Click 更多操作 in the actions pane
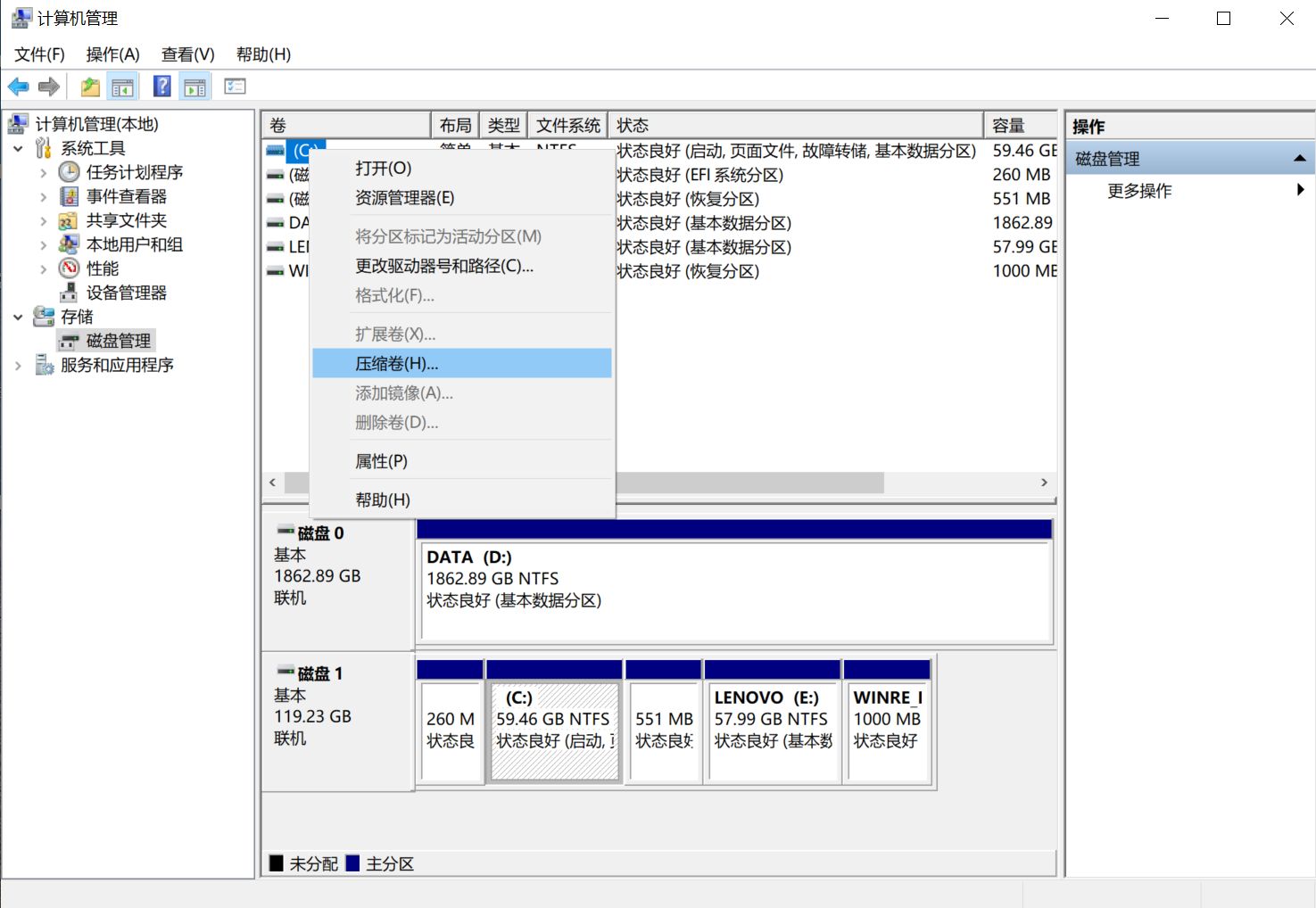The height and width of the screenshot is (908, 1316). [x=1139, y=191]
